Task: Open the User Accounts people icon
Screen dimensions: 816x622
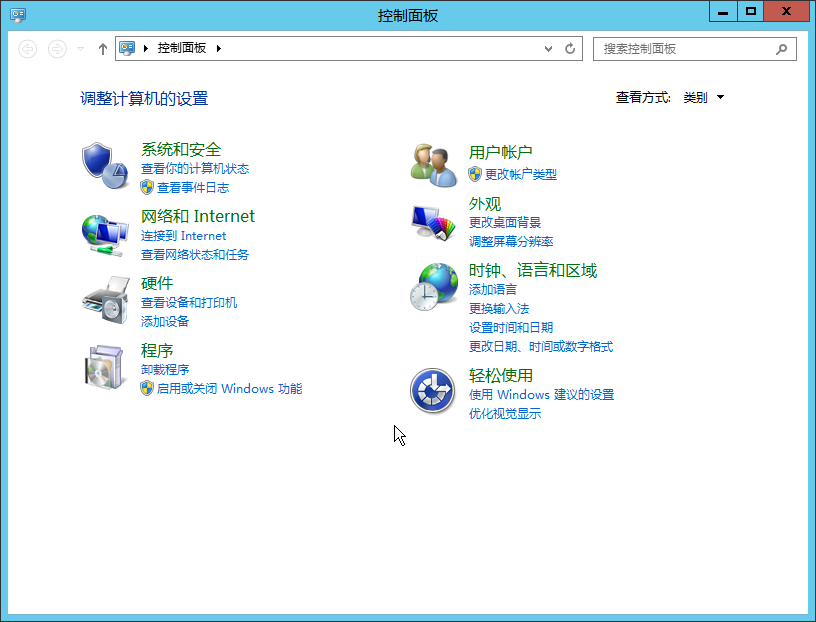Action: coord(434,166)
